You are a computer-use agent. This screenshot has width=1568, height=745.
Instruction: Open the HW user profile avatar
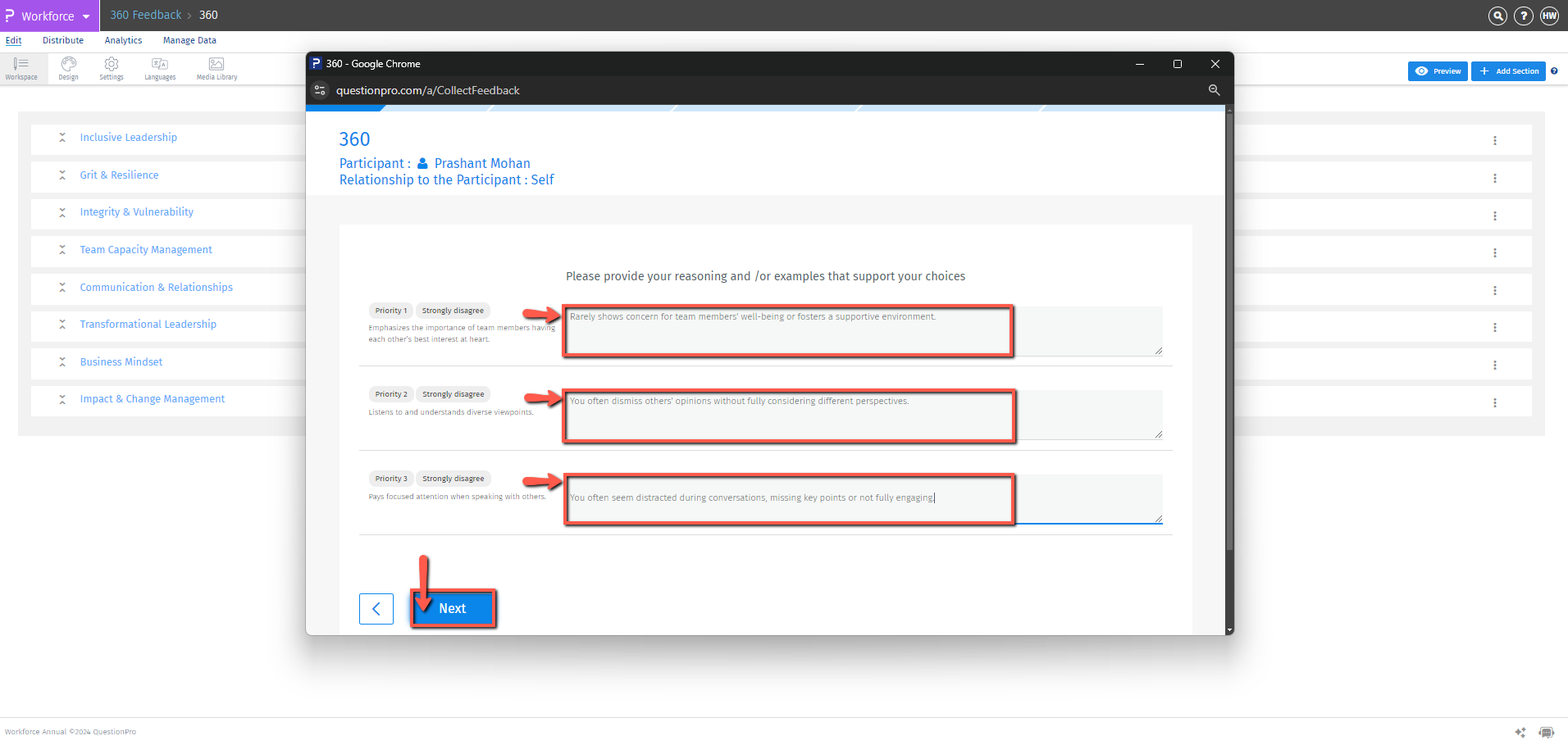point(1549,16)
